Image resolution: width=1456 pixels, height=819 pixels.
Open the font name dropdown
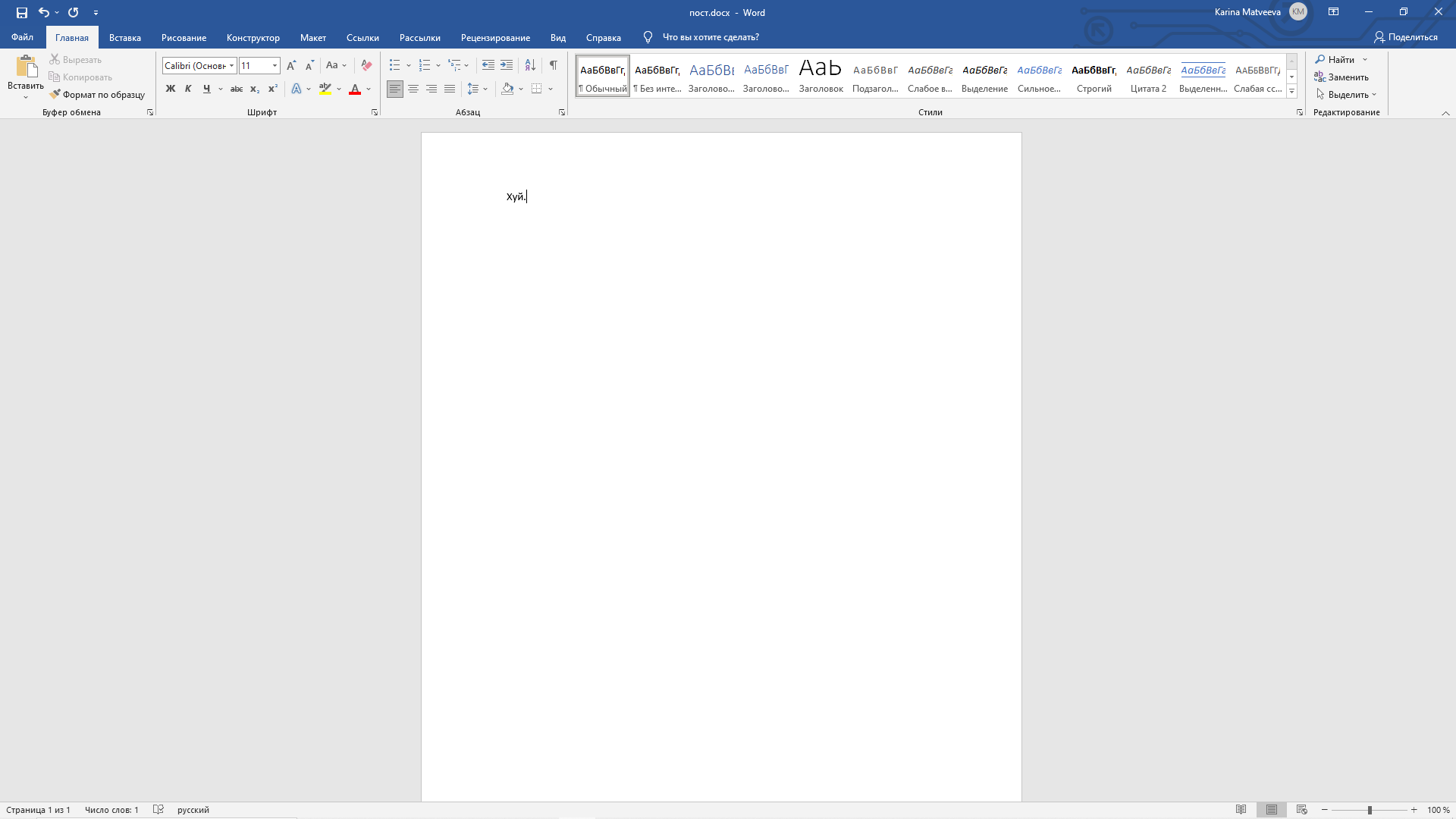[x=231, y=65]
